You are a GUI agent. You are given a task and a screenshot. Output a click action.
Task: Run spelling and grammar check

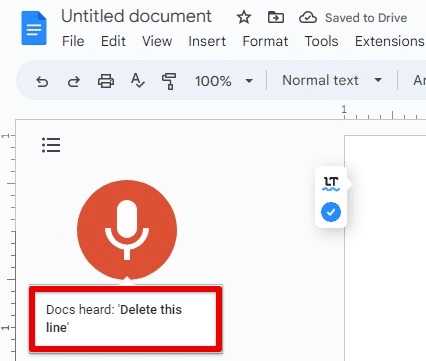[137, 81]
